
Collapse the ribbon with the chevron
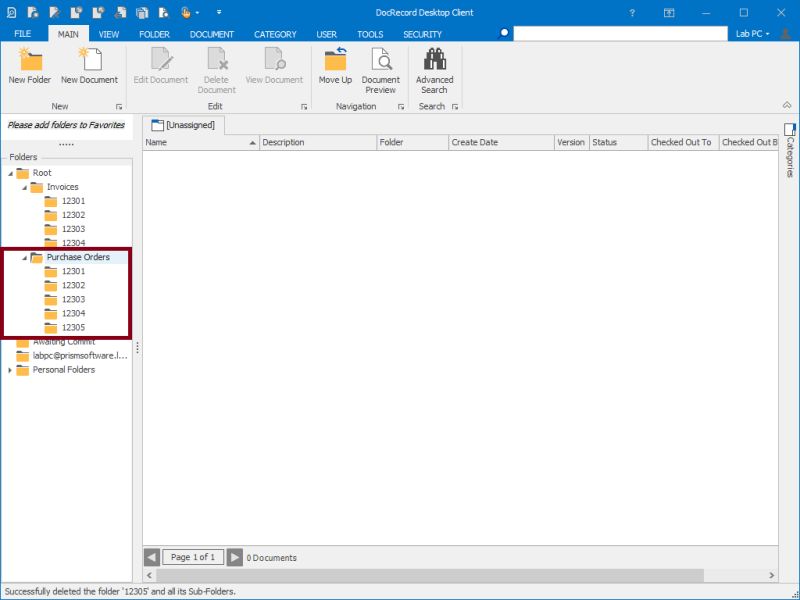(x=787, y=105)
